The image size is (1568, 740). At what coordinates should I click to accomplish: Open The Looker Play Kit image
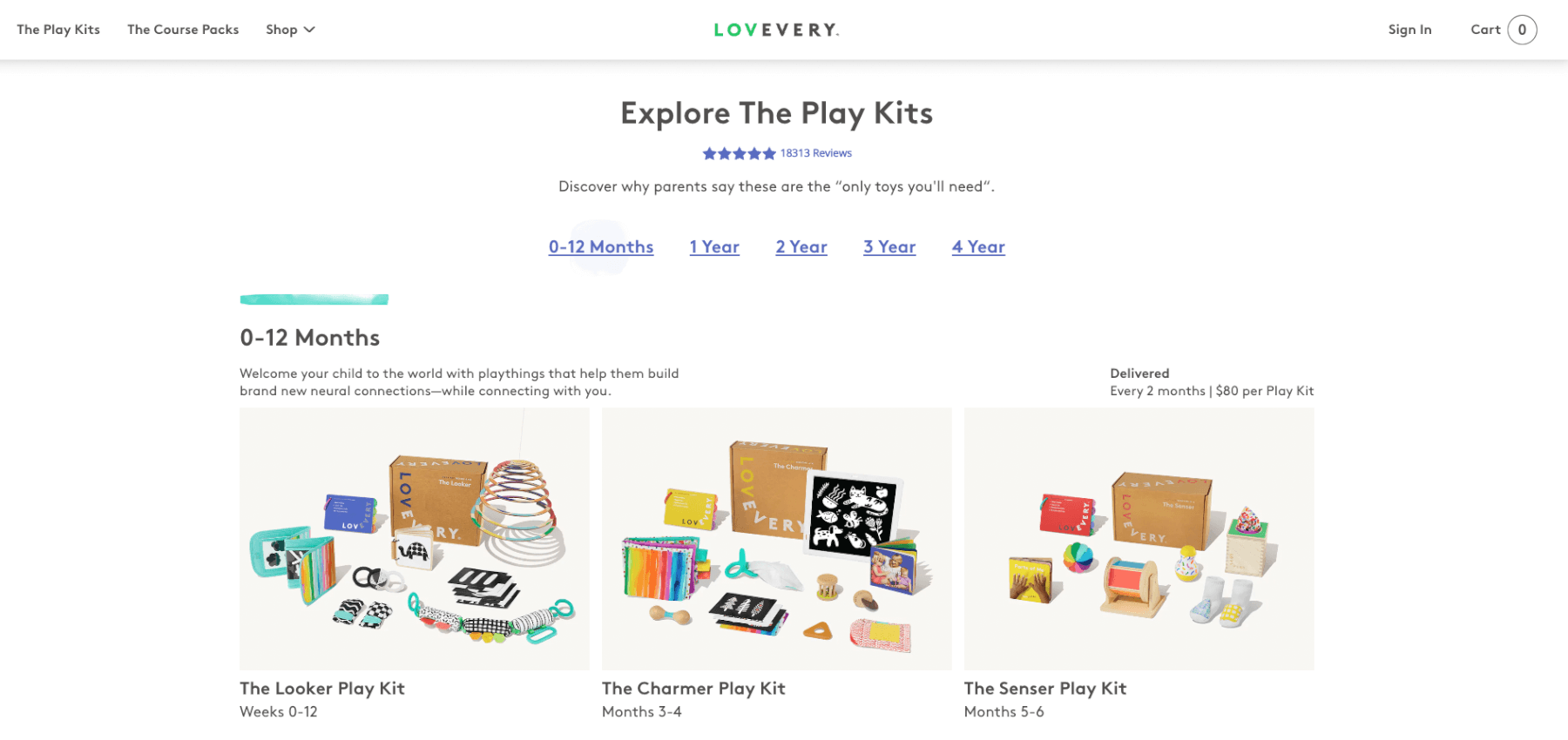[415, 539]
